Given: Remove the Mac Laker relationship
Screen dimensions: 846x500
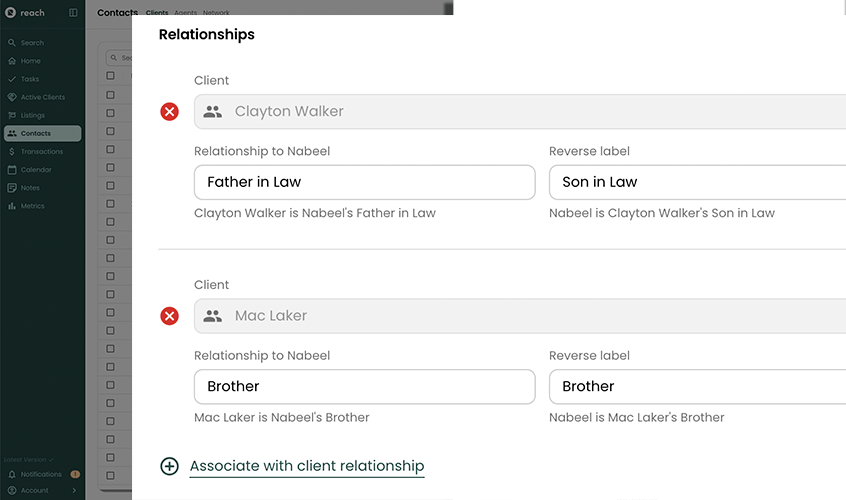Looking at the screenshot, I should (x=170, y=316).
